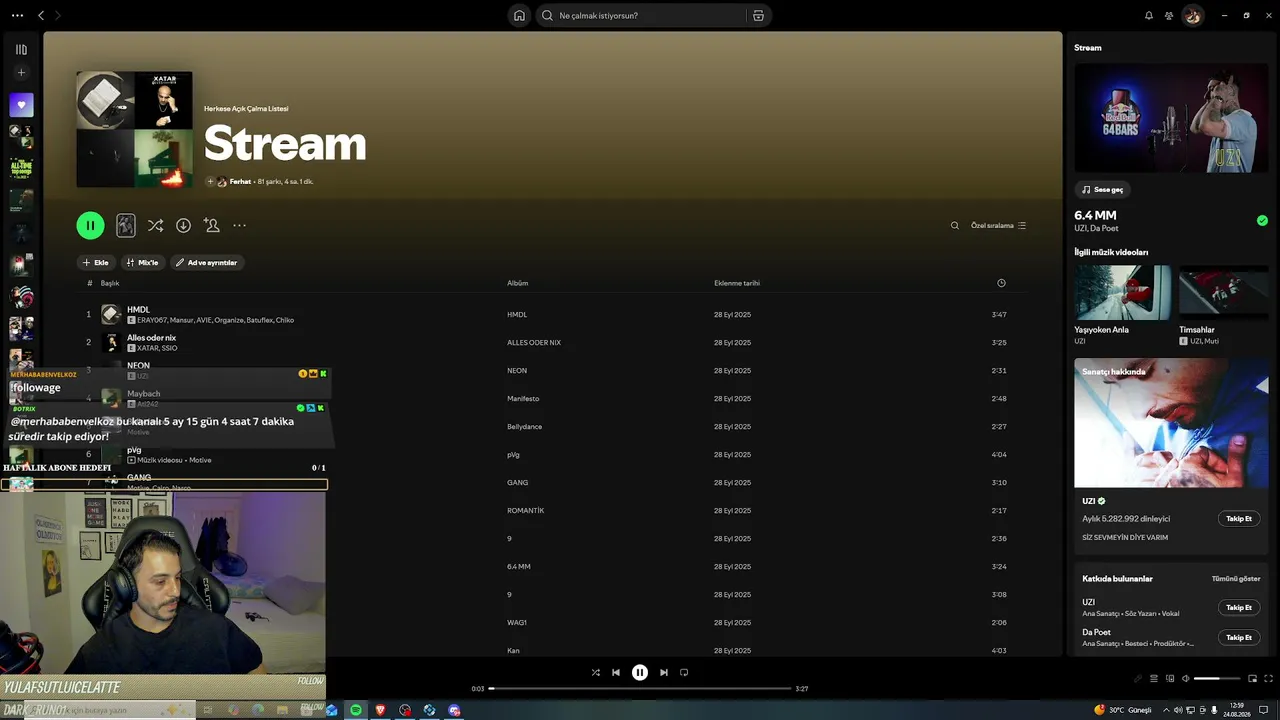Open the notifications bell

[x=1149, y=16]
